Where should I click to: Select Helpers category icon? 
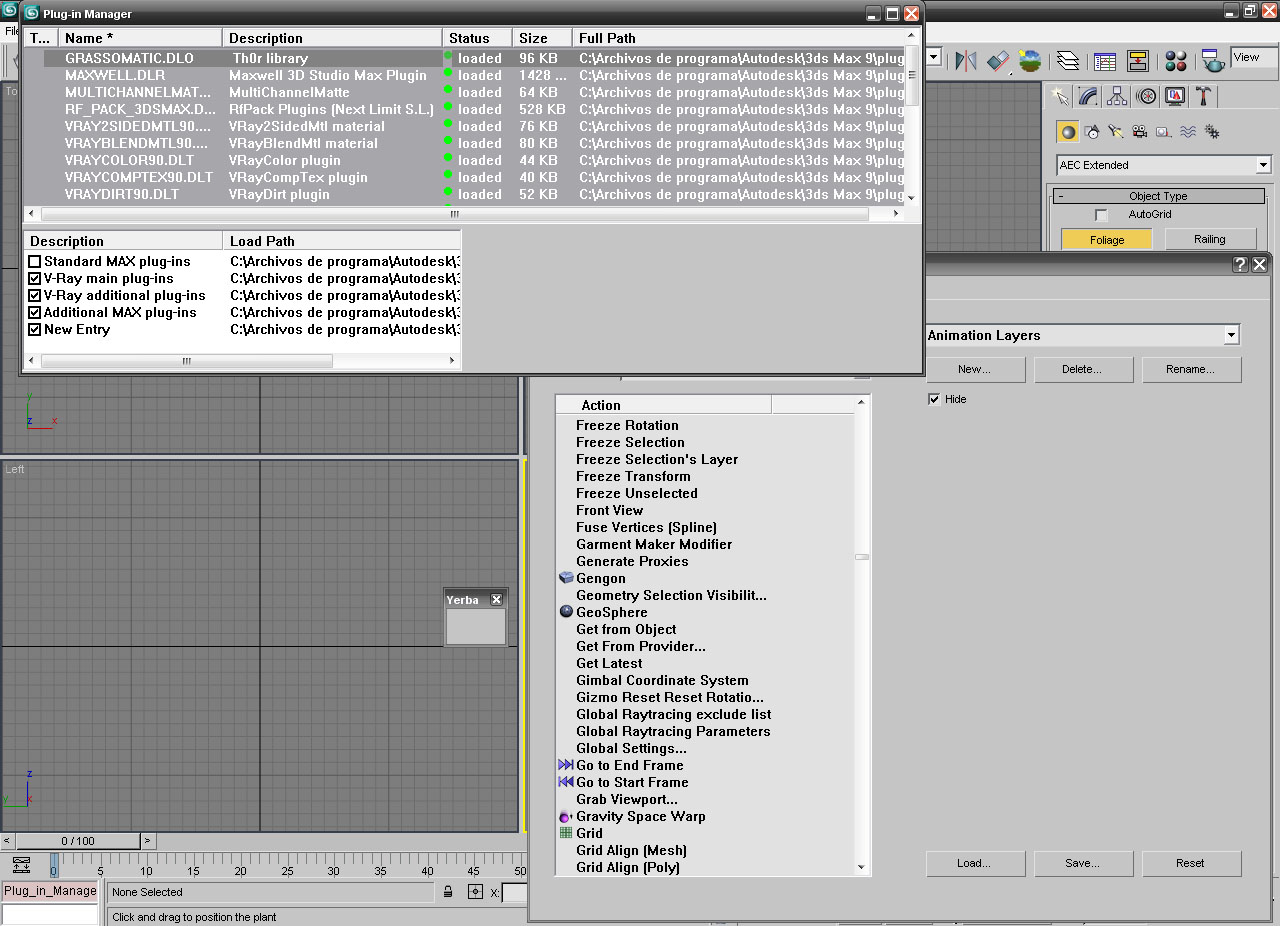1163,132
